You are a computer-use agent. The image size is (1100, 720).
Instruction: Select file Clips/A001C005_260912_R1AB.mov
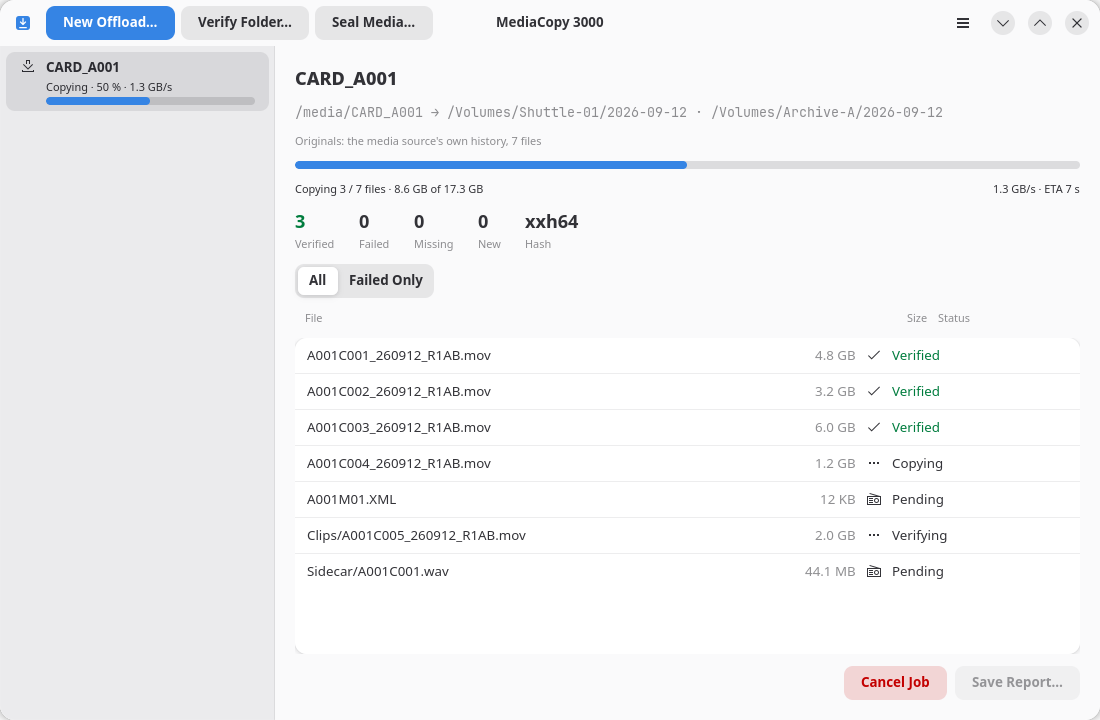[687, 535]
